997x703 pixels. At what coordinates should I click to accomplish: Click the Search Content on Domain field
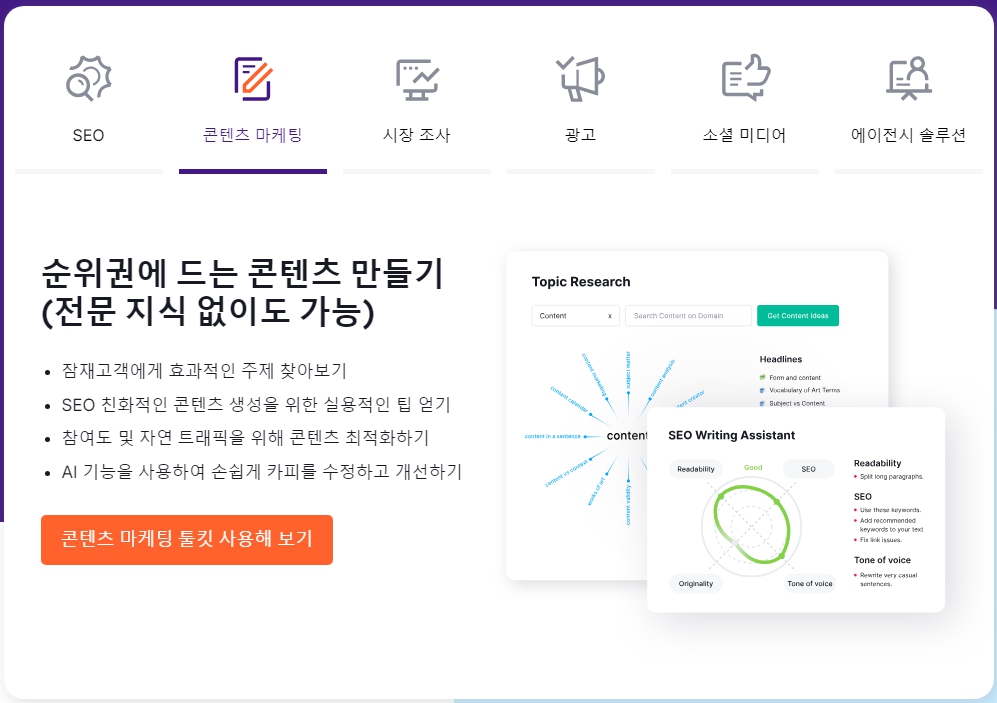pos(689,316)
